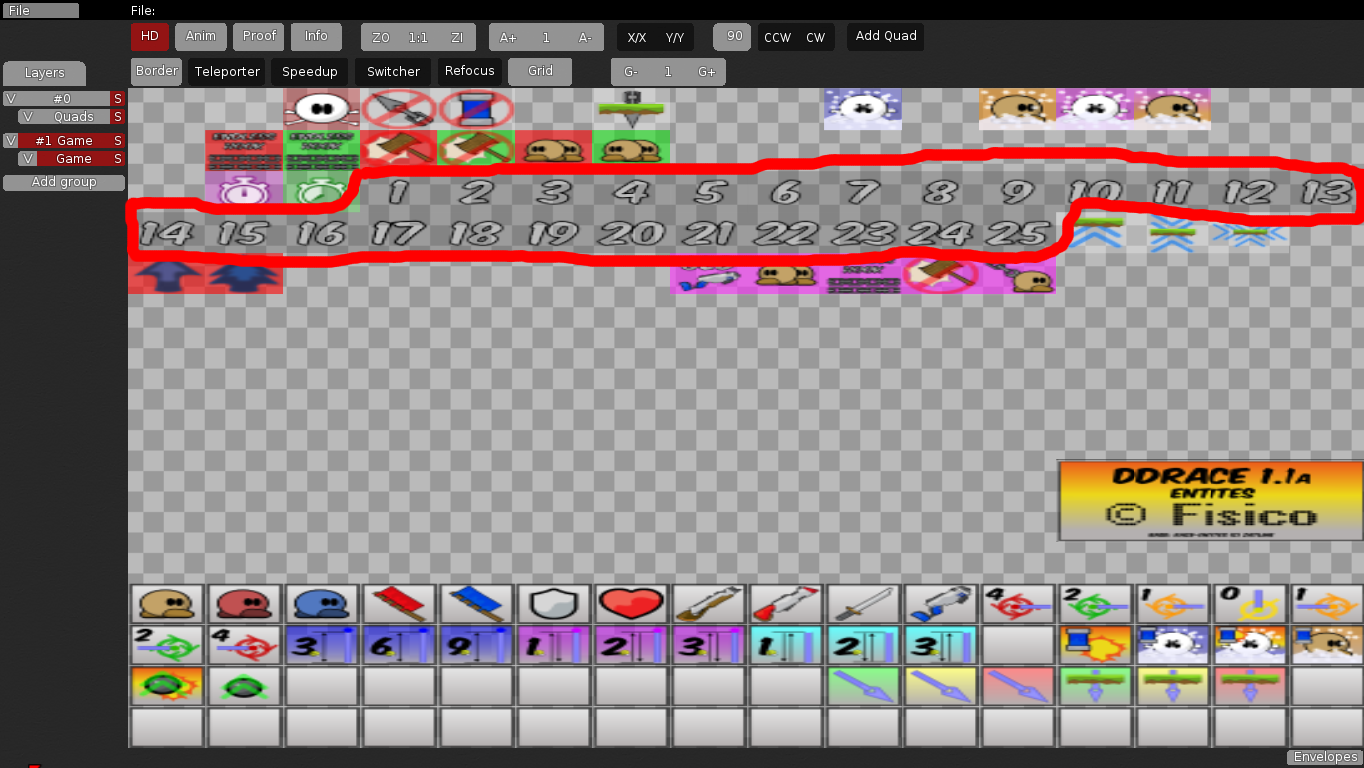
Task: Pick the skull tee death tile
Action: 322,108
